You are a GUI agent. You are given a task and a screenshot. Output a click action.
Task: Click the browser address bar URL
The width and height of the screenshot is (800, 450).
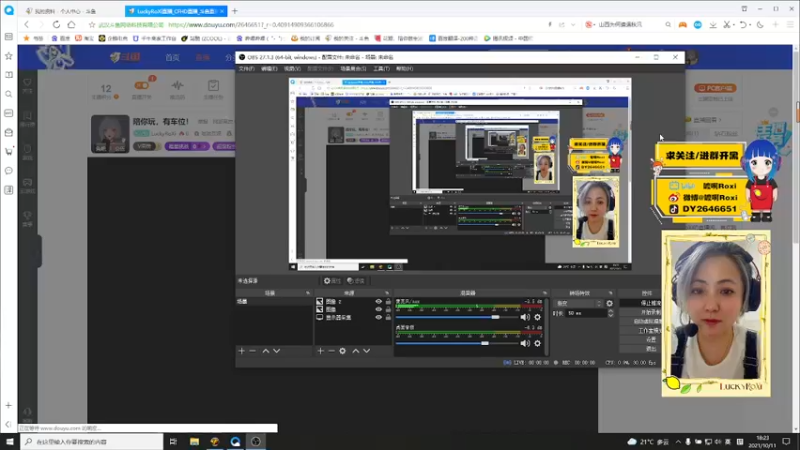coord(251,24)
